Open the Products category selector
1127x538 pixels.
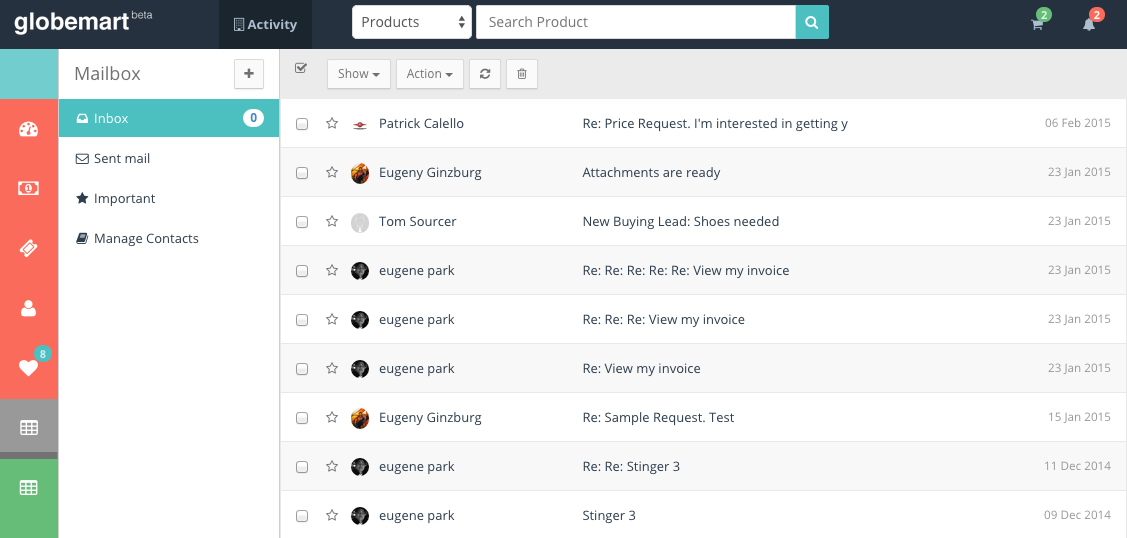click(x=412, y=22)
